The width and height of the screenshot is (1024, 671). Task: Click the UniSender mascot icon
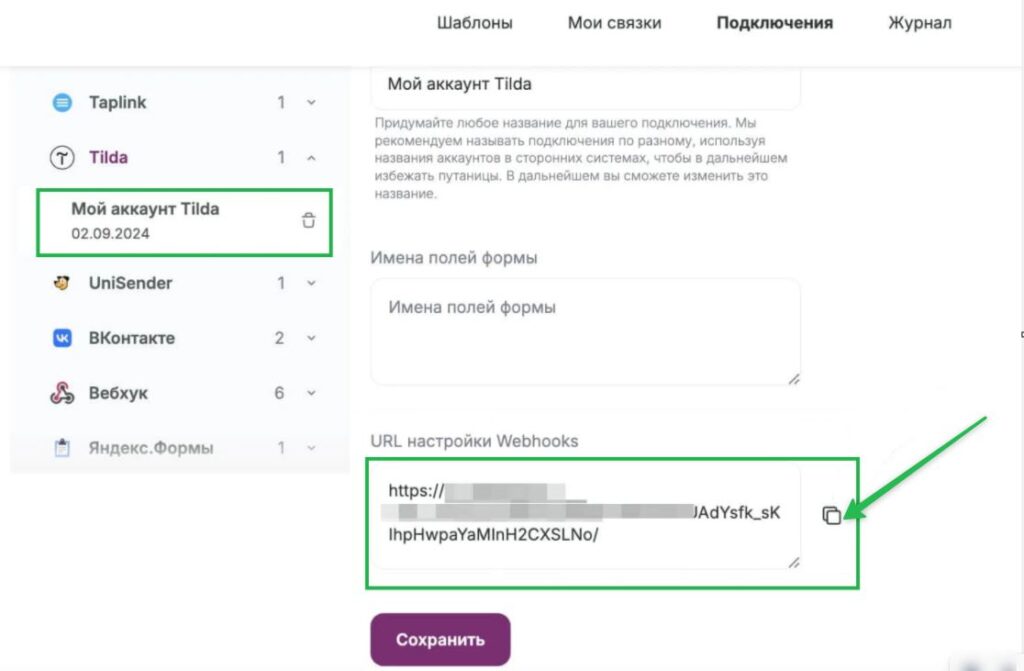[x=62, y=283]
